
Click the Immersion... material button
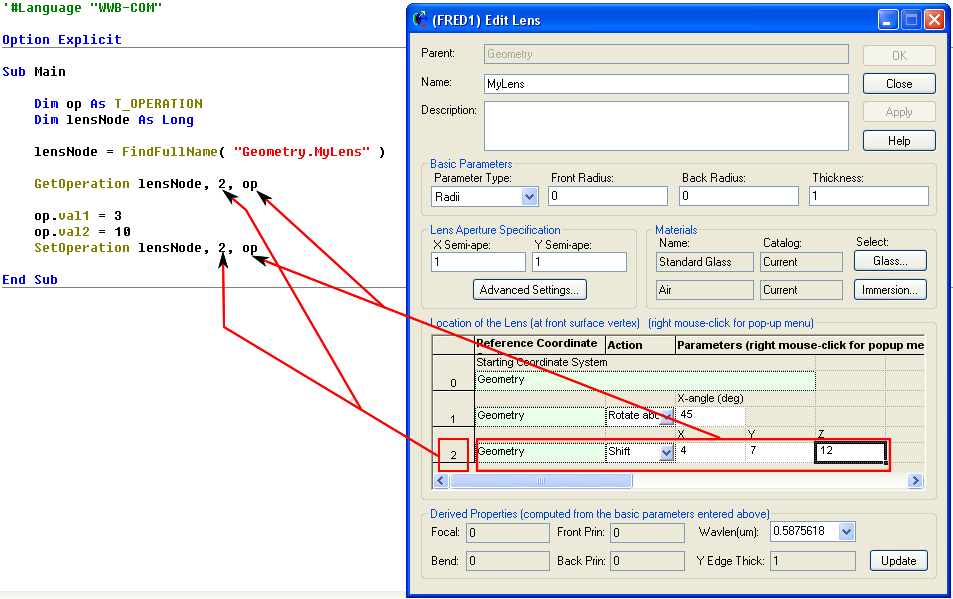point(890,290)
